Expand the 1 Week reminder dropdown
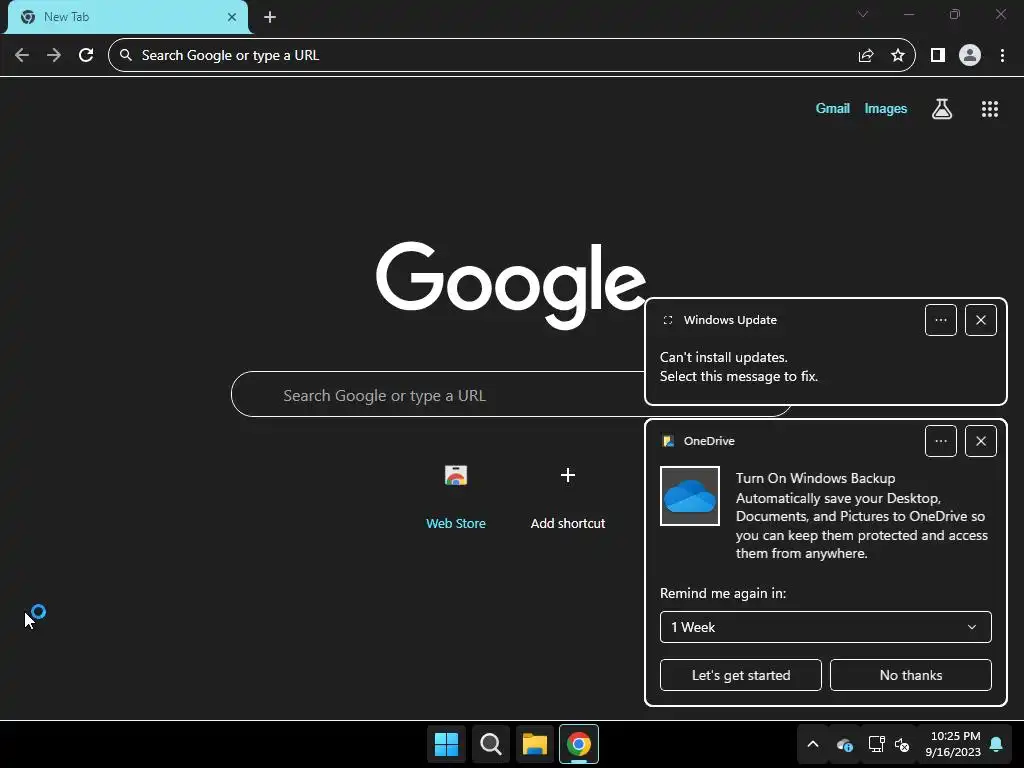Viewport: 1024px width, 768px height. point(825,627)
